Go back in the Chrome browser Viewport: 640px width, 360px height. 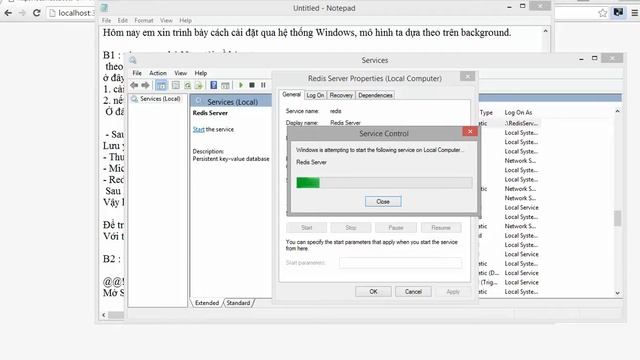8,13
